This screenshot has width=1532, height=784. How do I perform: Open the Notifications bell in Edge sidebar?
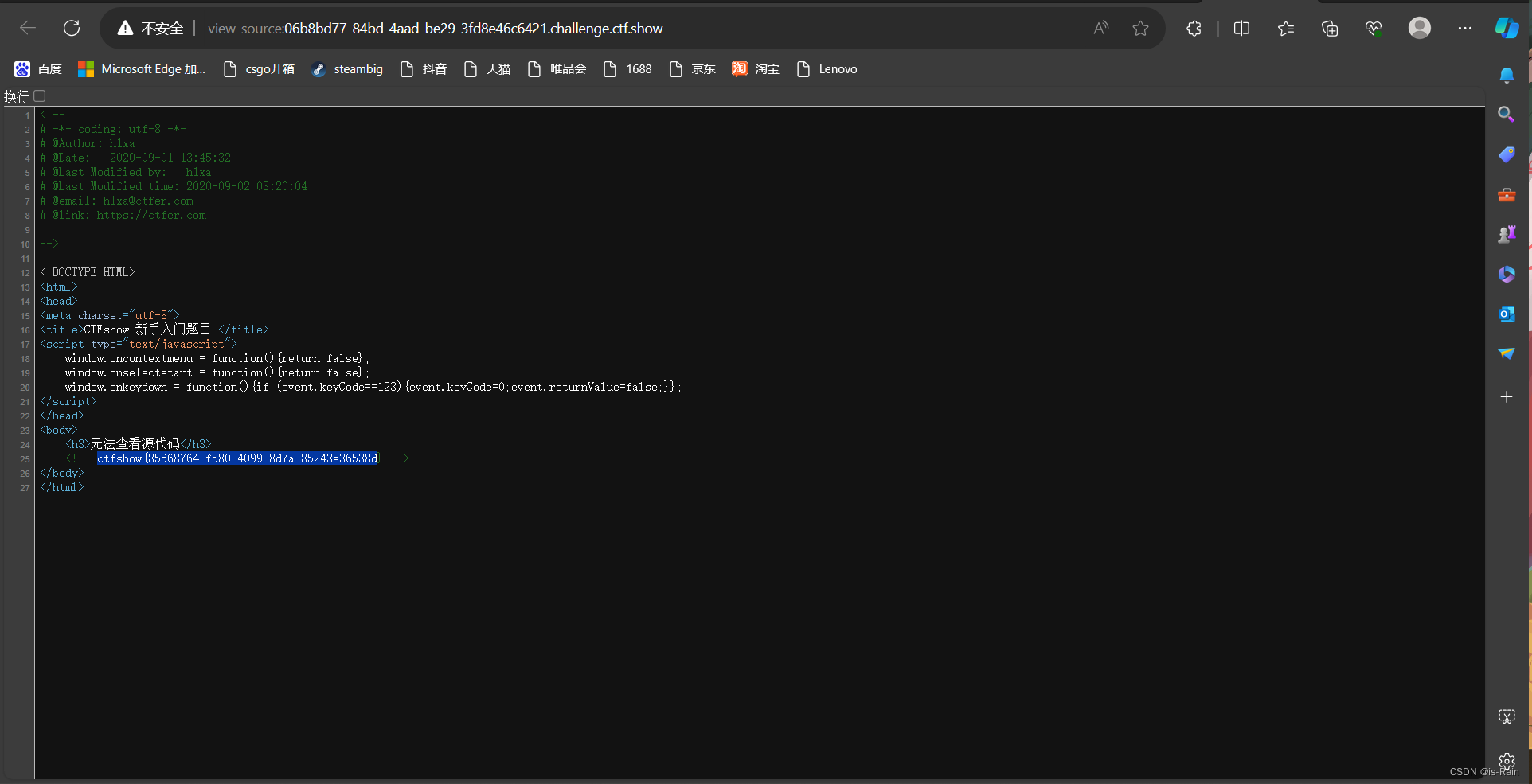tap(1507, 76)
